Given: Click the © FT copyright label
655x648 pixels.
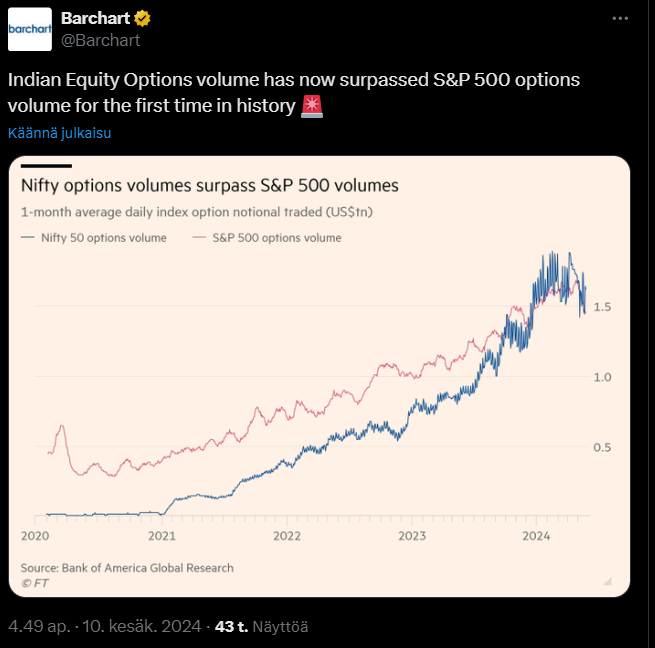Looking at the screenshot, I should click(x=34, y=582).
